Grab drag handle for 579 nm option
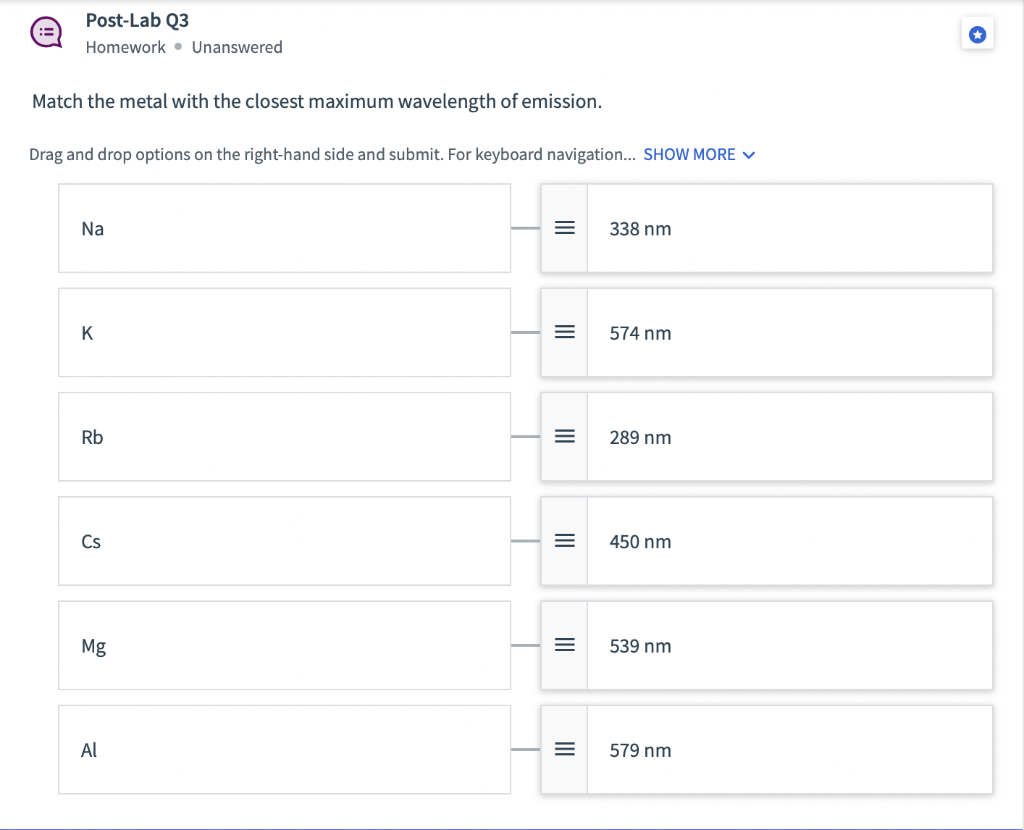1024x830 pixels. tap(564, 750)
